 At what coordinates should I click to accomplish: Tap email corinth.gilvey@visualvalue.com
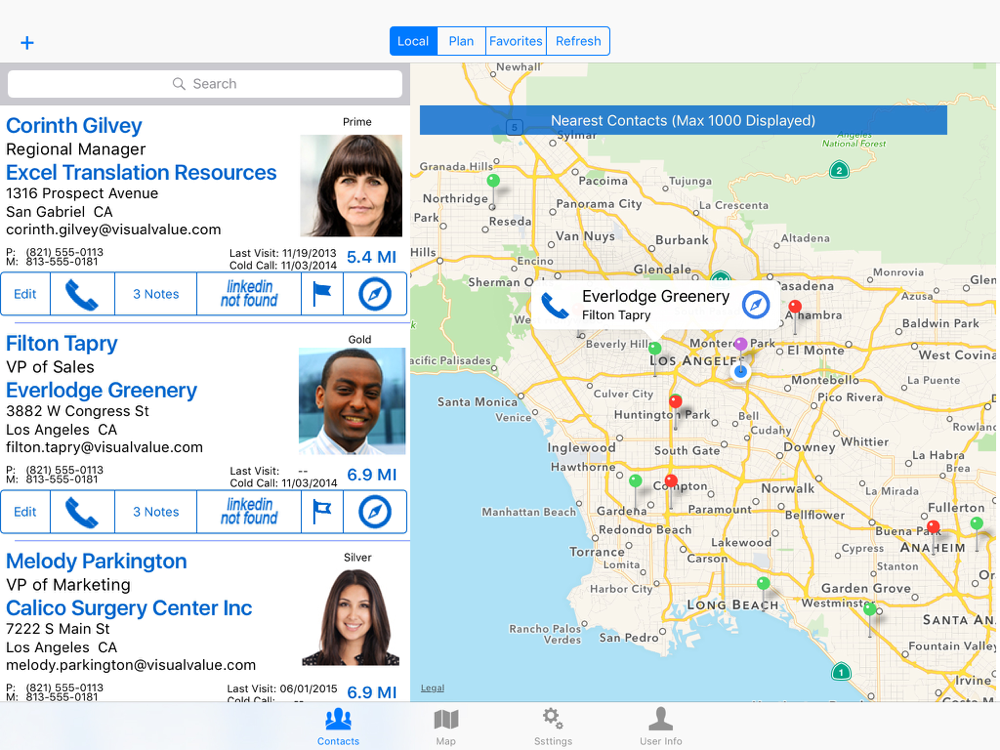[114, 230]
